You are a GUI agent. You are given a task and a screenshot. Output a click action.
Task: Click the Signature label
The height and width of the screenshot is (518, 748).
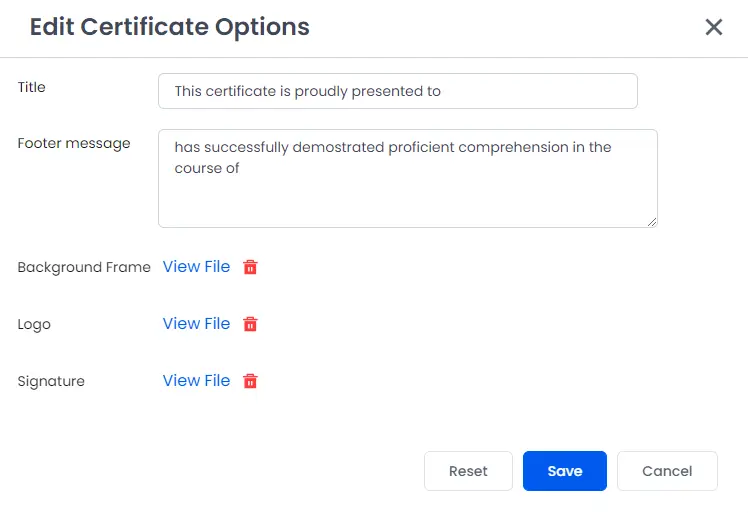pos(51,382)
